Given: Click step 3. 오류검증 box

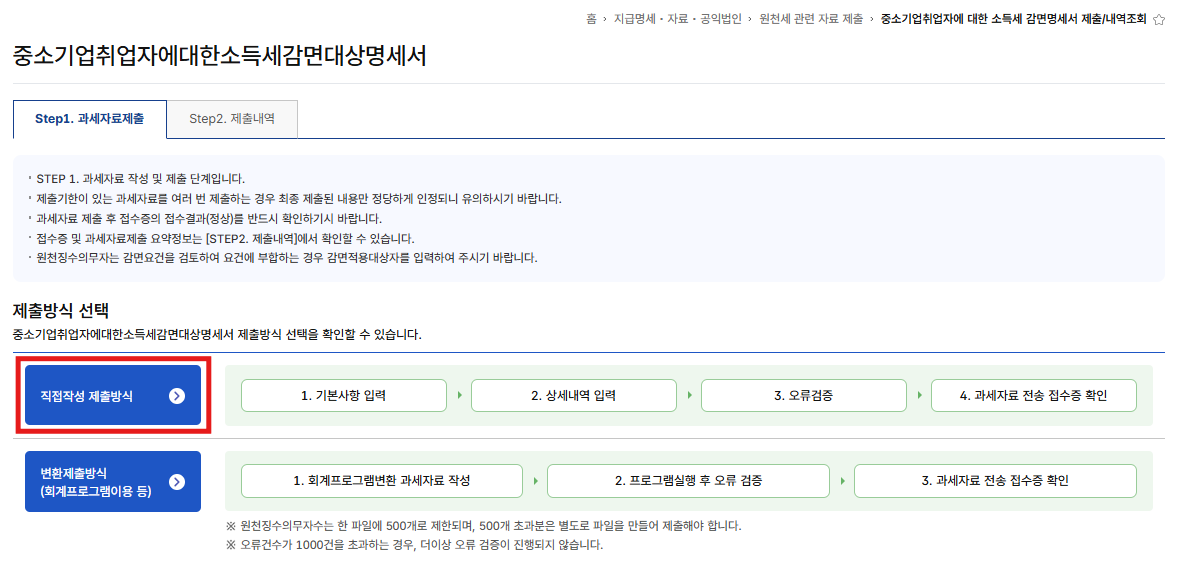Looking at the screenshot, I should pyautogui.click(x=804, y=396).
